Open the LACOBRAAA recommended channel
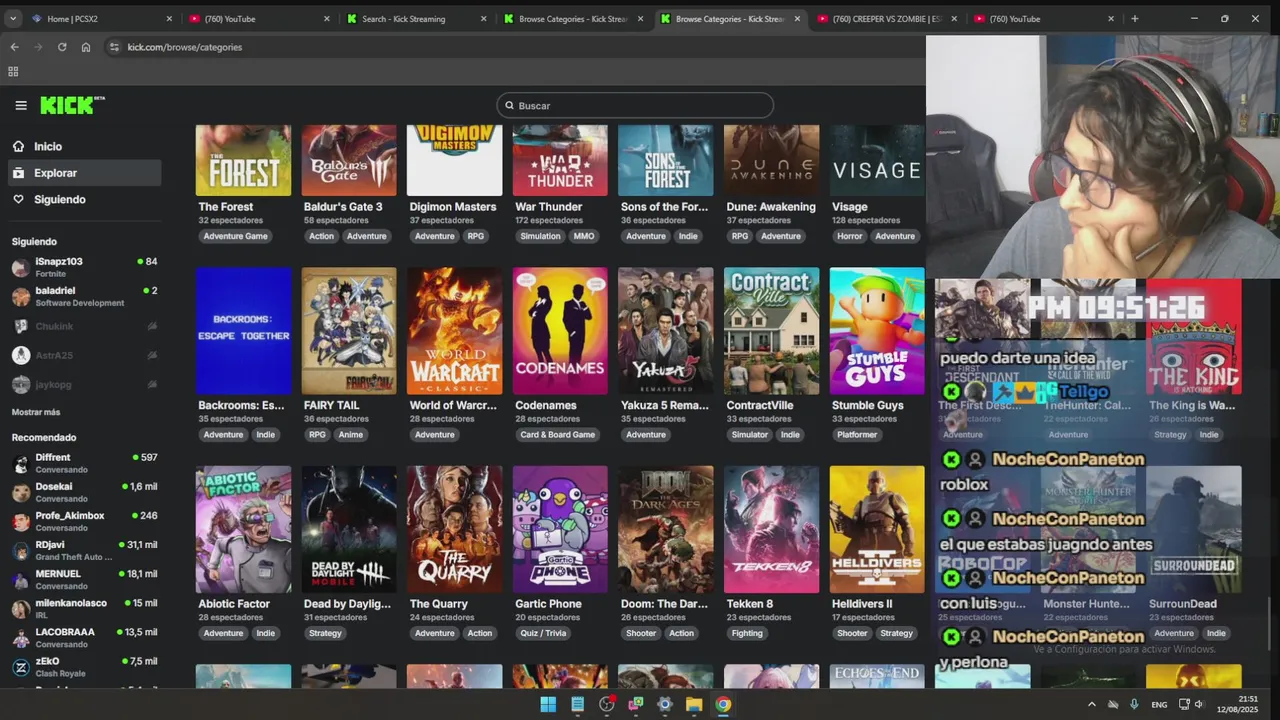This screenshot has width=1280, height=720. [84, 638]
